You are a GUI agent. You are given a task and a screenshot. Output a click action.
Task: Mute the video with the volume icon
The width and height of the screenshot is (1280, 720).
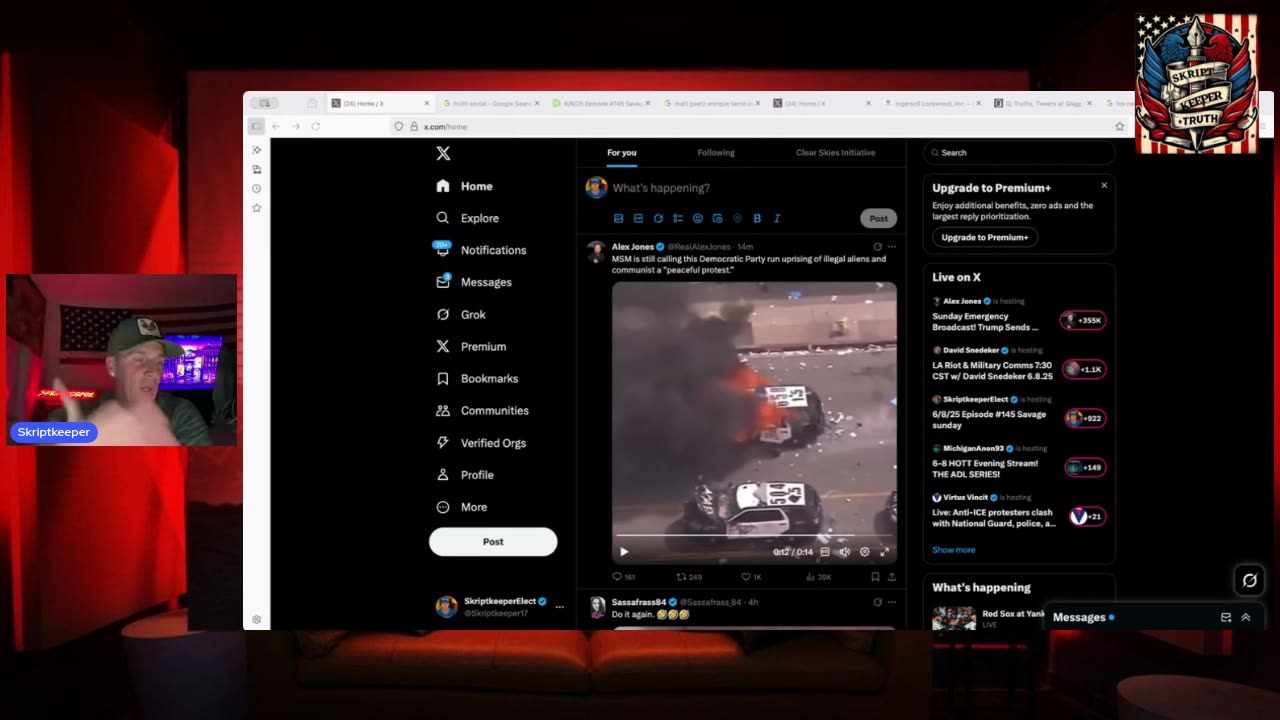tap(844, 551)
